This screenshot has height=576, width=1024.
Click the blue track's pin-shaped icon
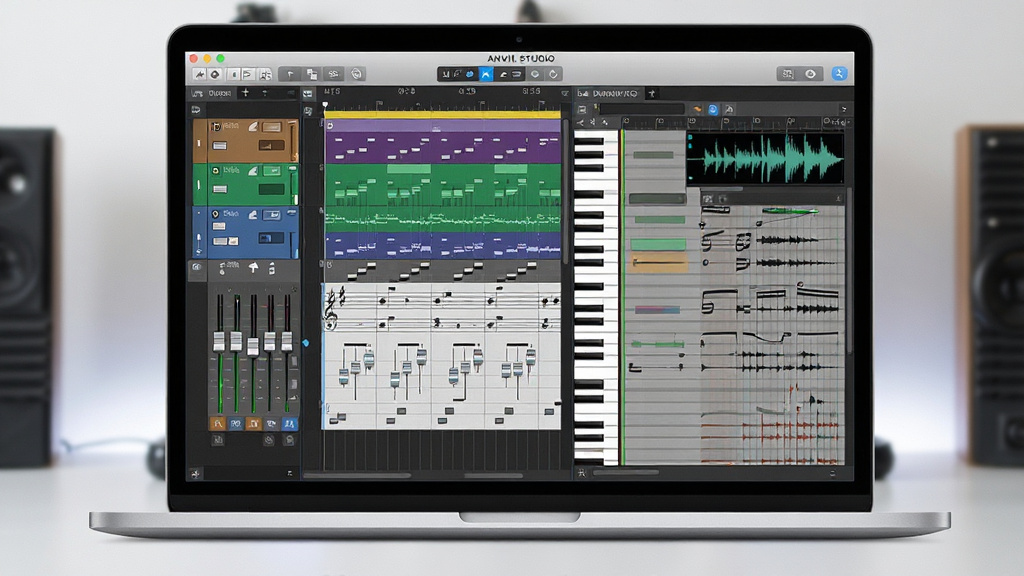215,214
